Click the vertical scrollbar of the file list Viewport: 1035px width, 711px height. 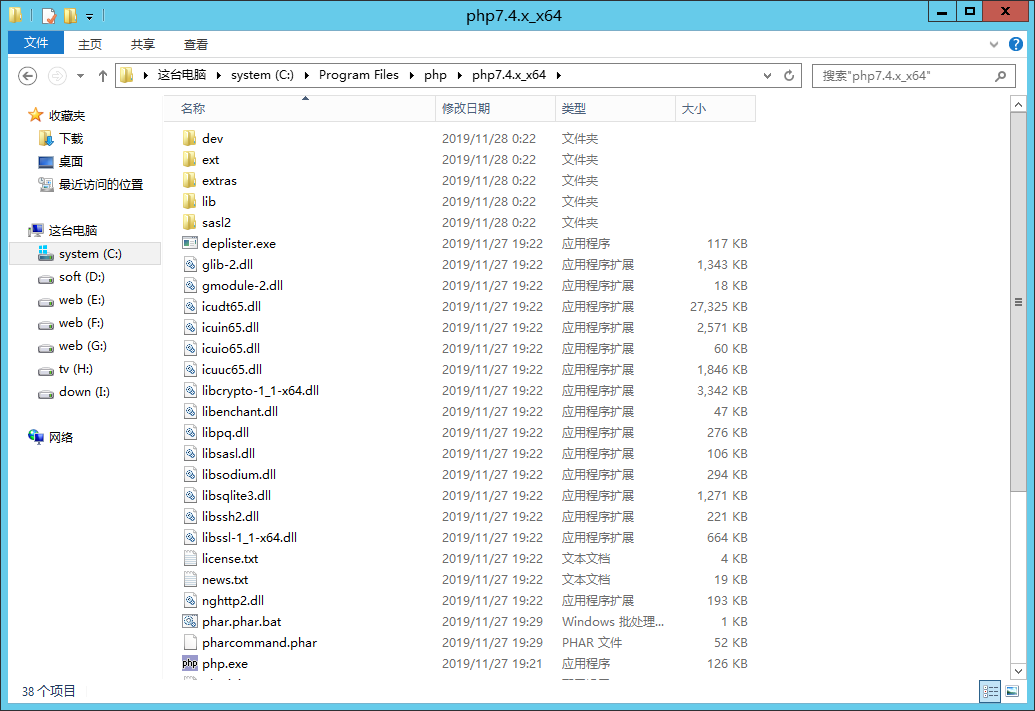point(1020,300)
